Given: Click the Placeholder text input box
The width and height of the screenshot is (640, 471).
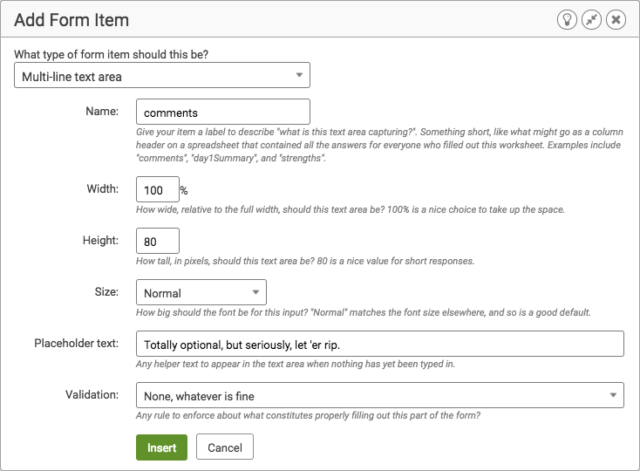Looking at the screenshot, I should (380, 344).
